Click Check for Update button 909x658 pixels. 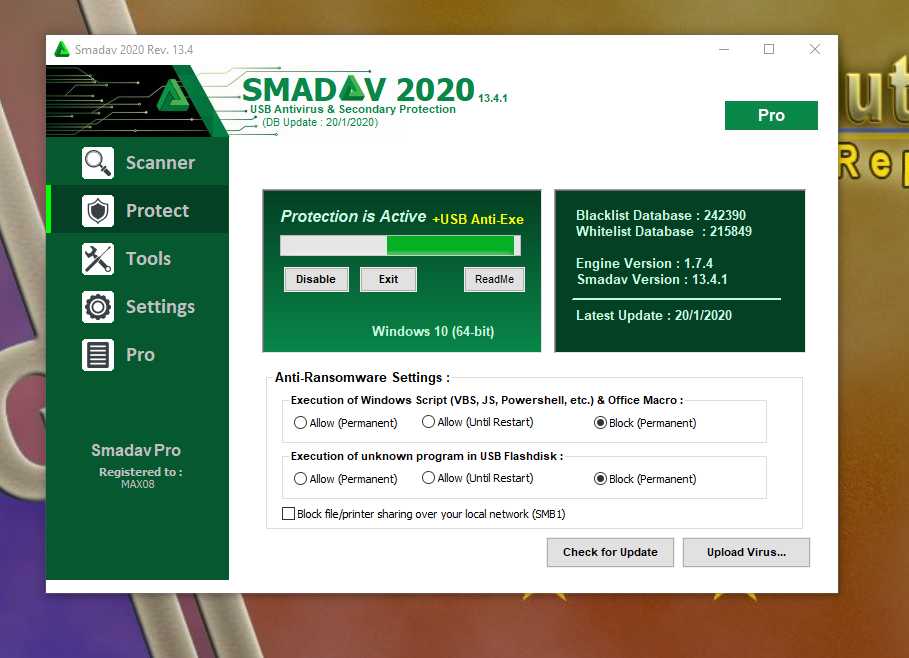[x=610, y=552]
